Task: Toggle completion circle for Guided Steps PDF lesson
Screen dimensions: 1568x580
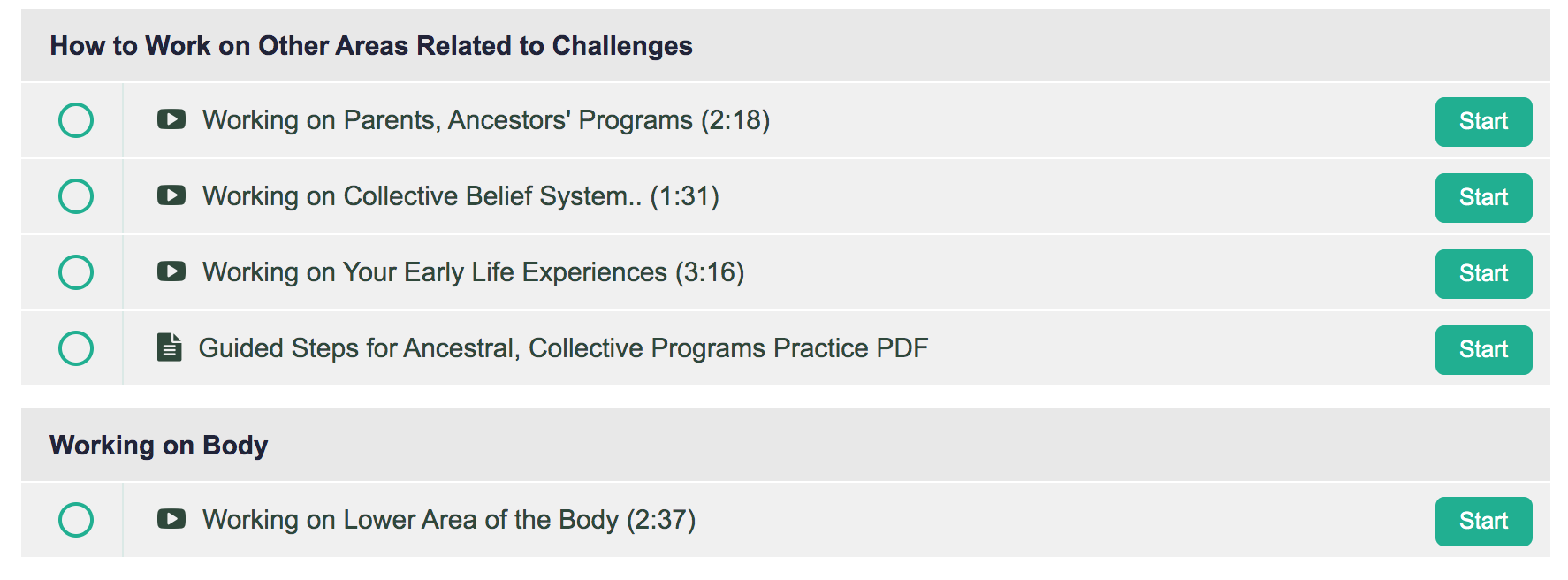Action: (76, 348)
